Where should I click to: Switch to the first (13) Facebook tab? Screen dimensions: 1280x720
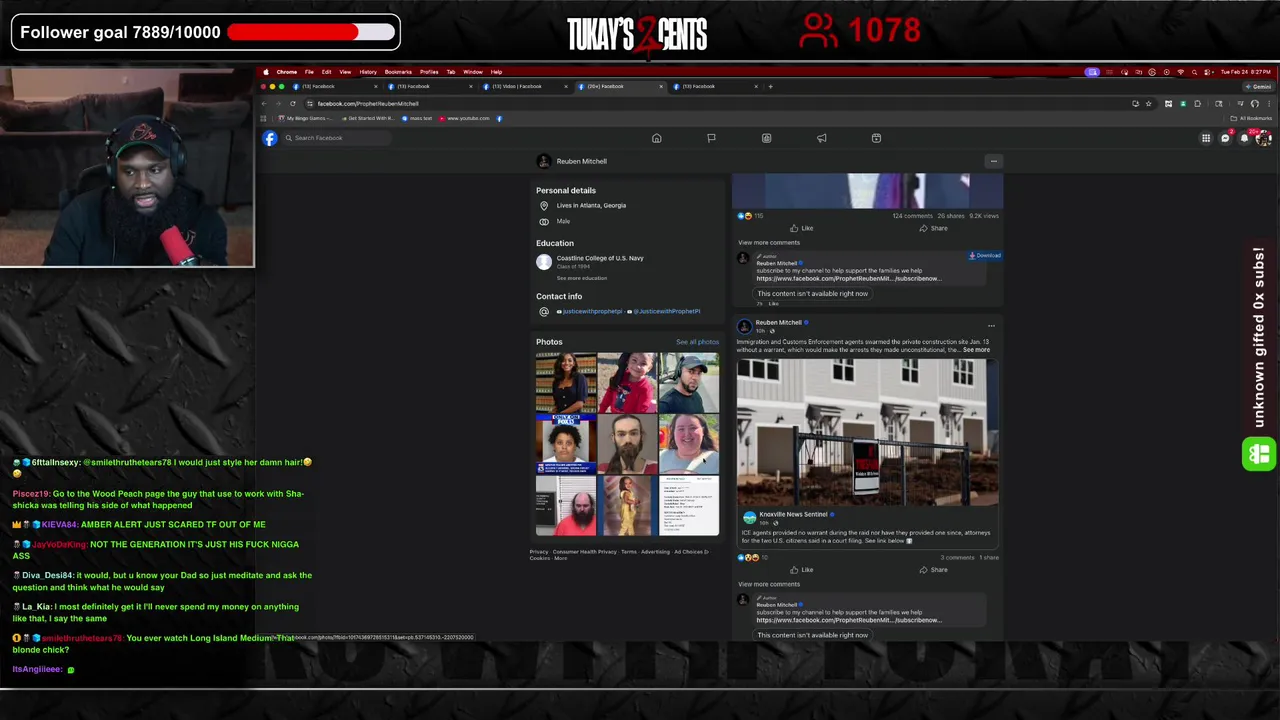(335, 86)
